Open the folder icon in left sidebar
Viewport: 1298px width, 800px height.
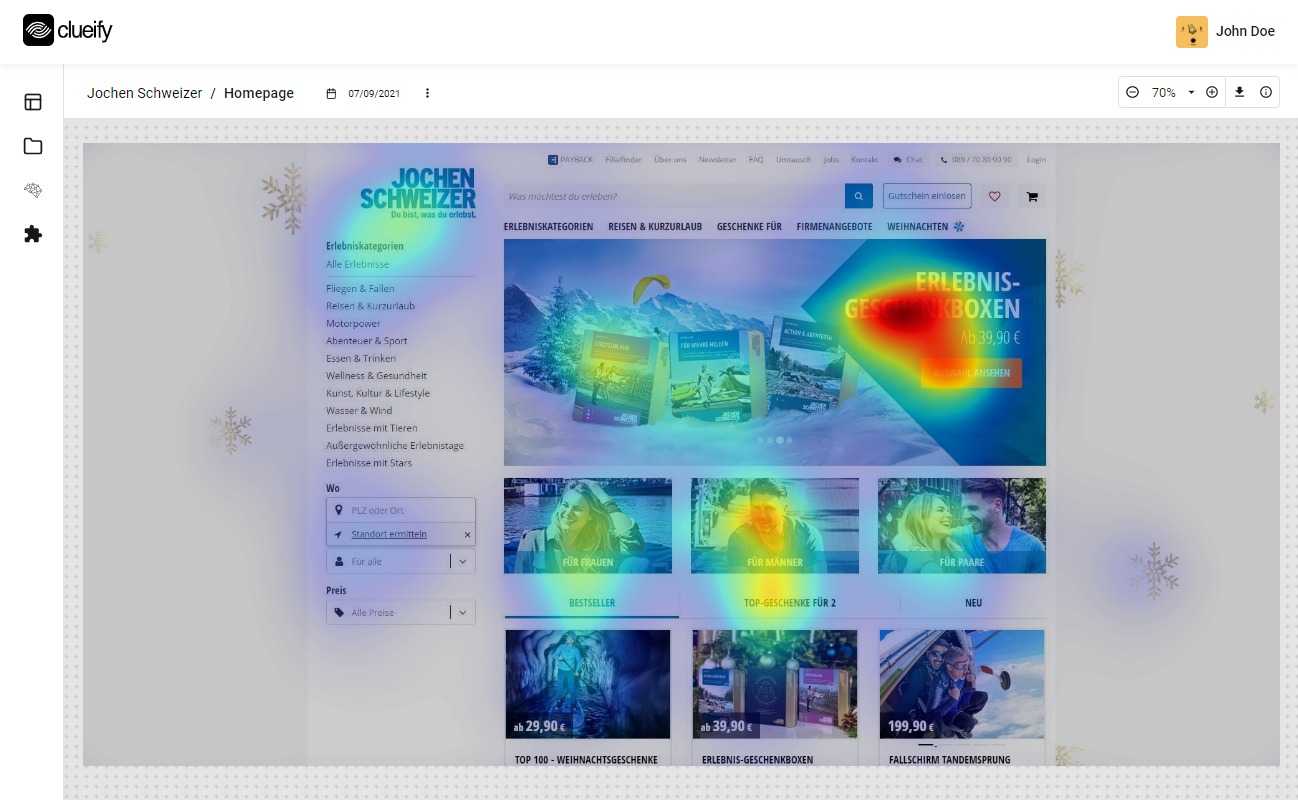33,146
